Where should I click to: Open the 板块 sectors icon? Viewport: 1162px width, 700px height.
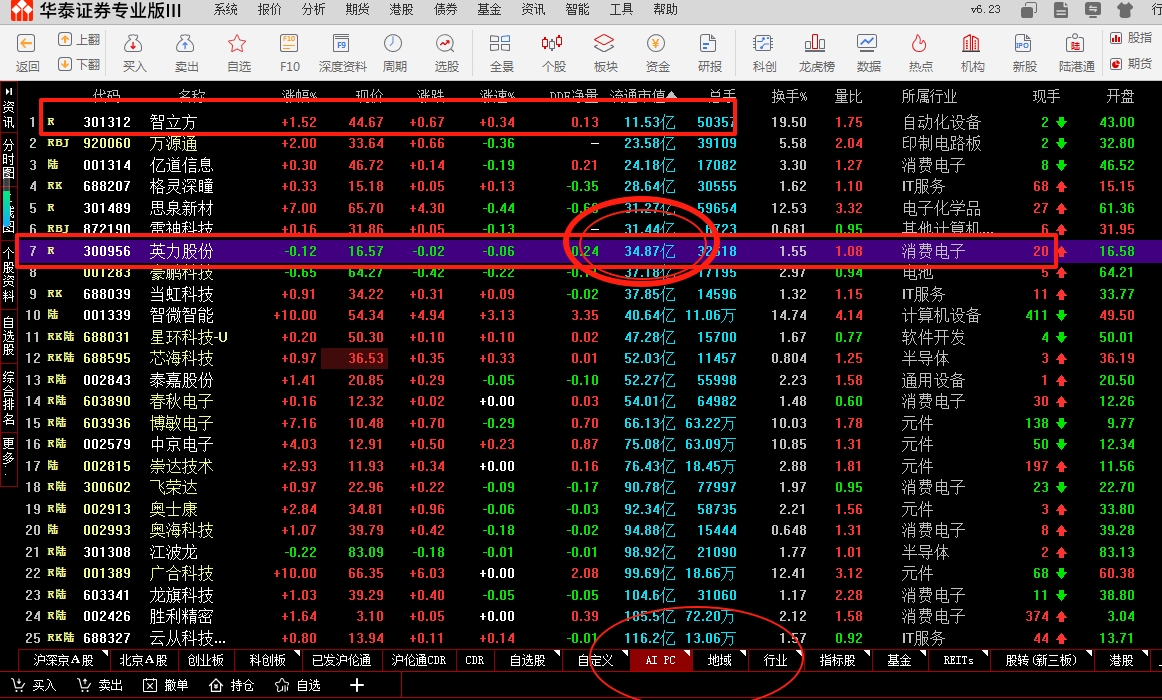[605, 44]
